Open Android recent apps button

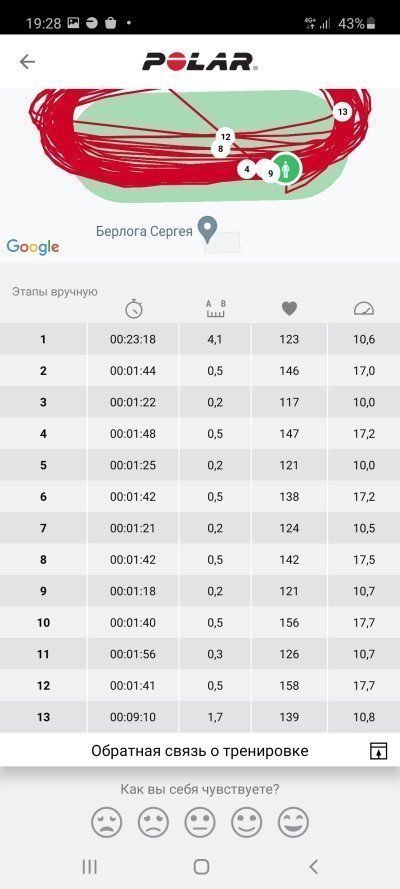[90, 866]
